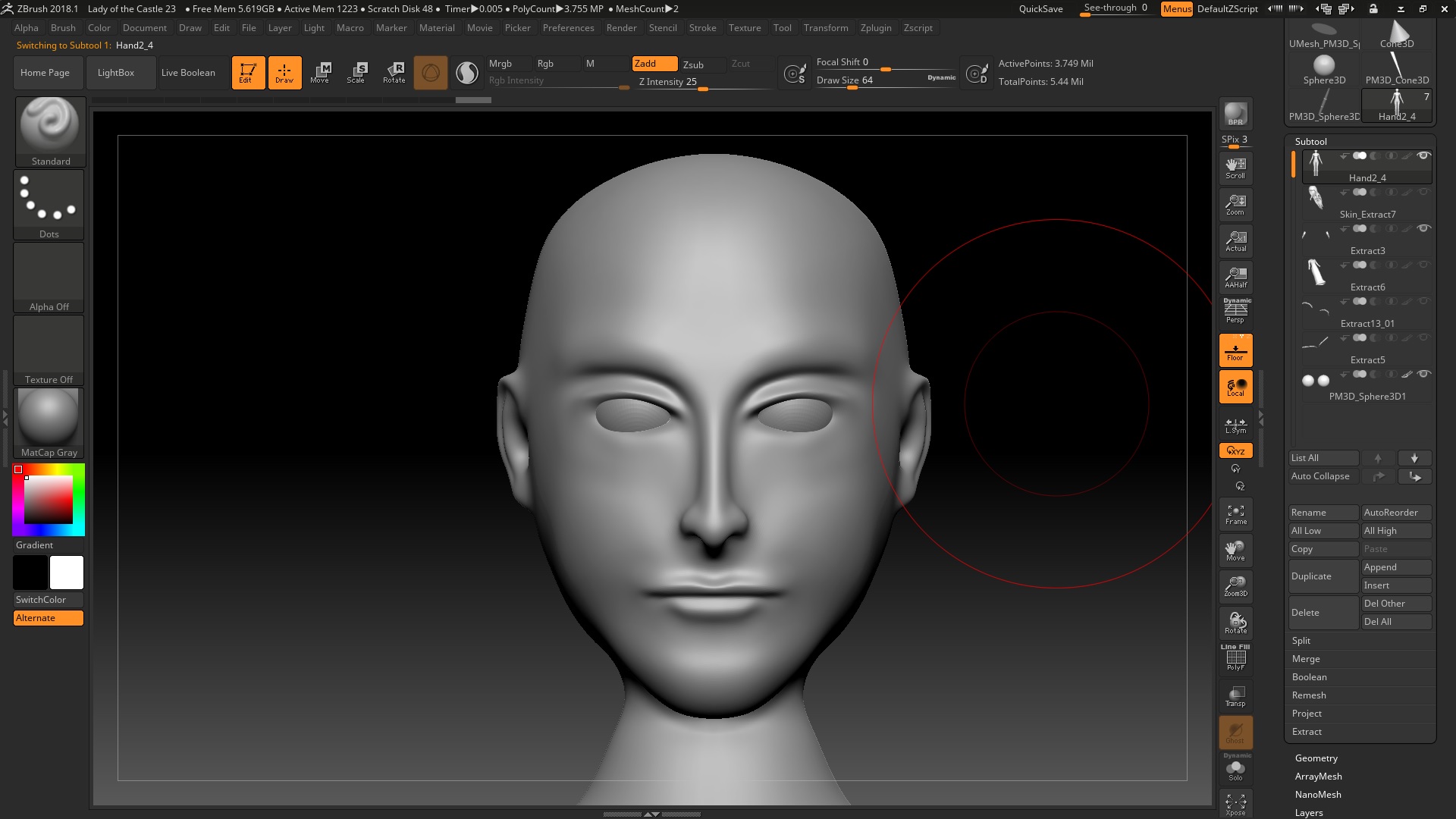Click SwitchColor button

49,600
